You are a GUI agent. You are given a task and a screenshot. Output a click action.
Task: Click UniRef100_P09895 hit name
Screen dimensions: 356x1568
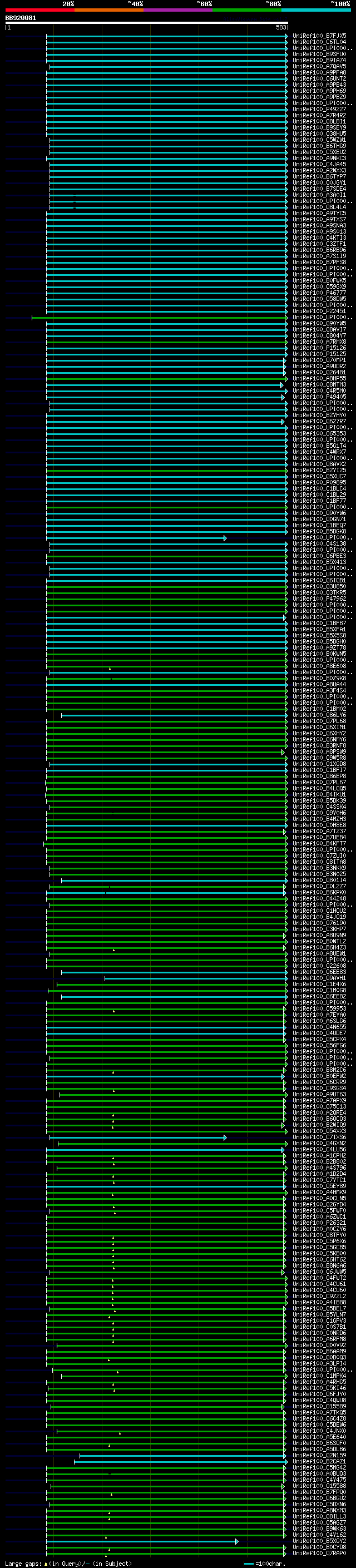click(x=319, y=483)
